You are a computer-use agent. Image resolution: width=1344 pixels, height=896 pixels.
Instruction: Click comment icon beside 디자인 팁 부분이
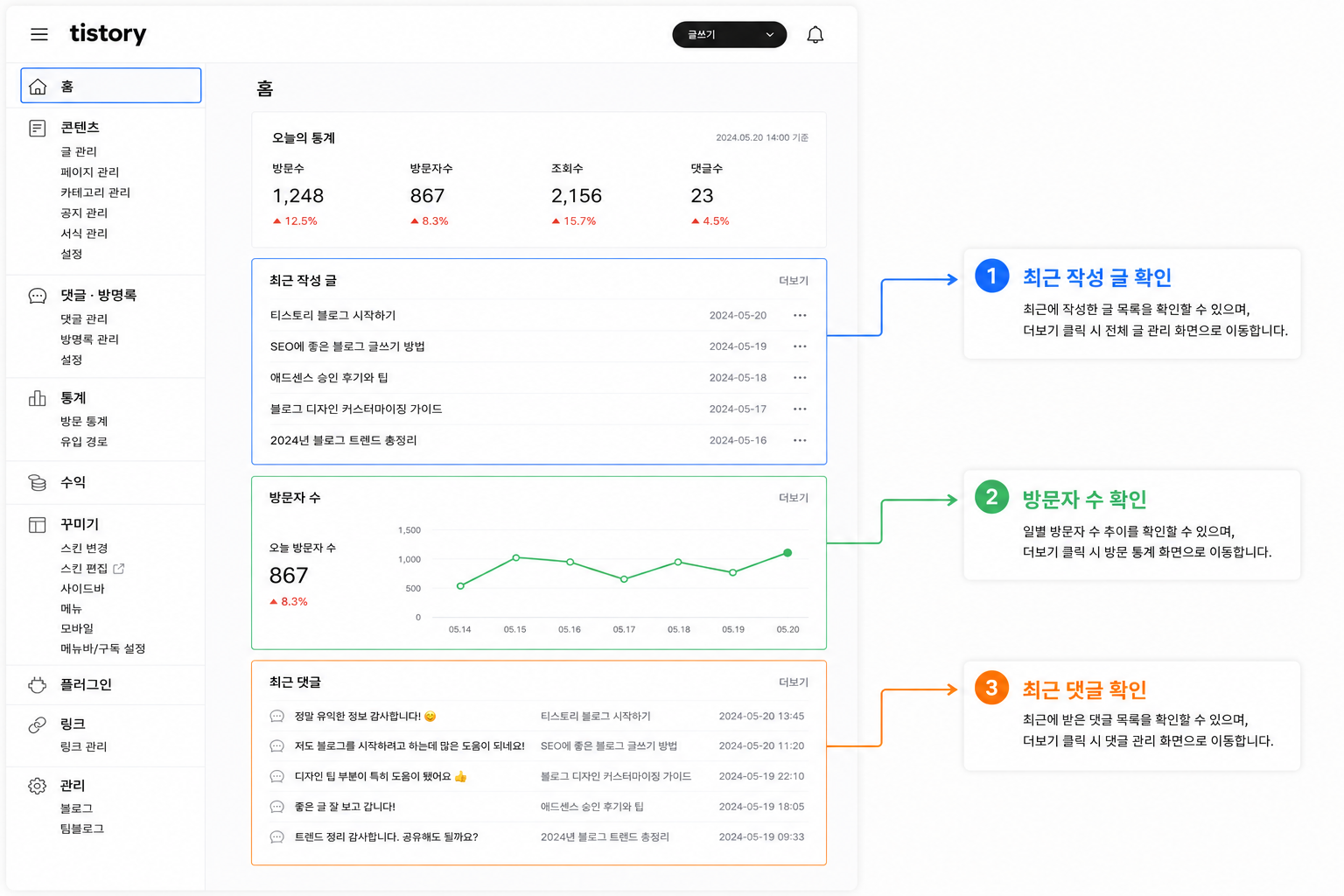(277, 776)
